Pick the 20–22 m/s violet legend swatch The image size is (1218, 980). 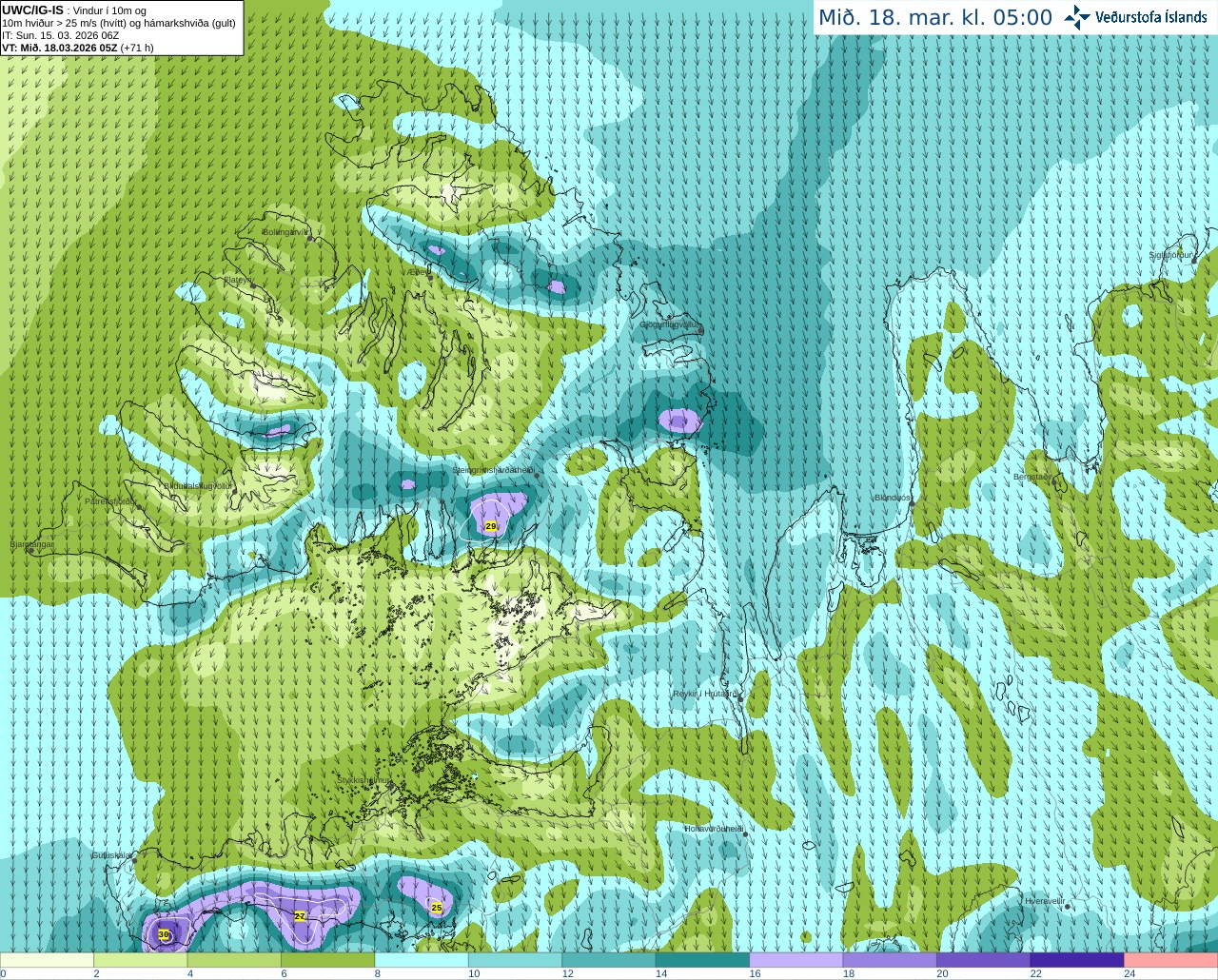(x=984, y=960)
